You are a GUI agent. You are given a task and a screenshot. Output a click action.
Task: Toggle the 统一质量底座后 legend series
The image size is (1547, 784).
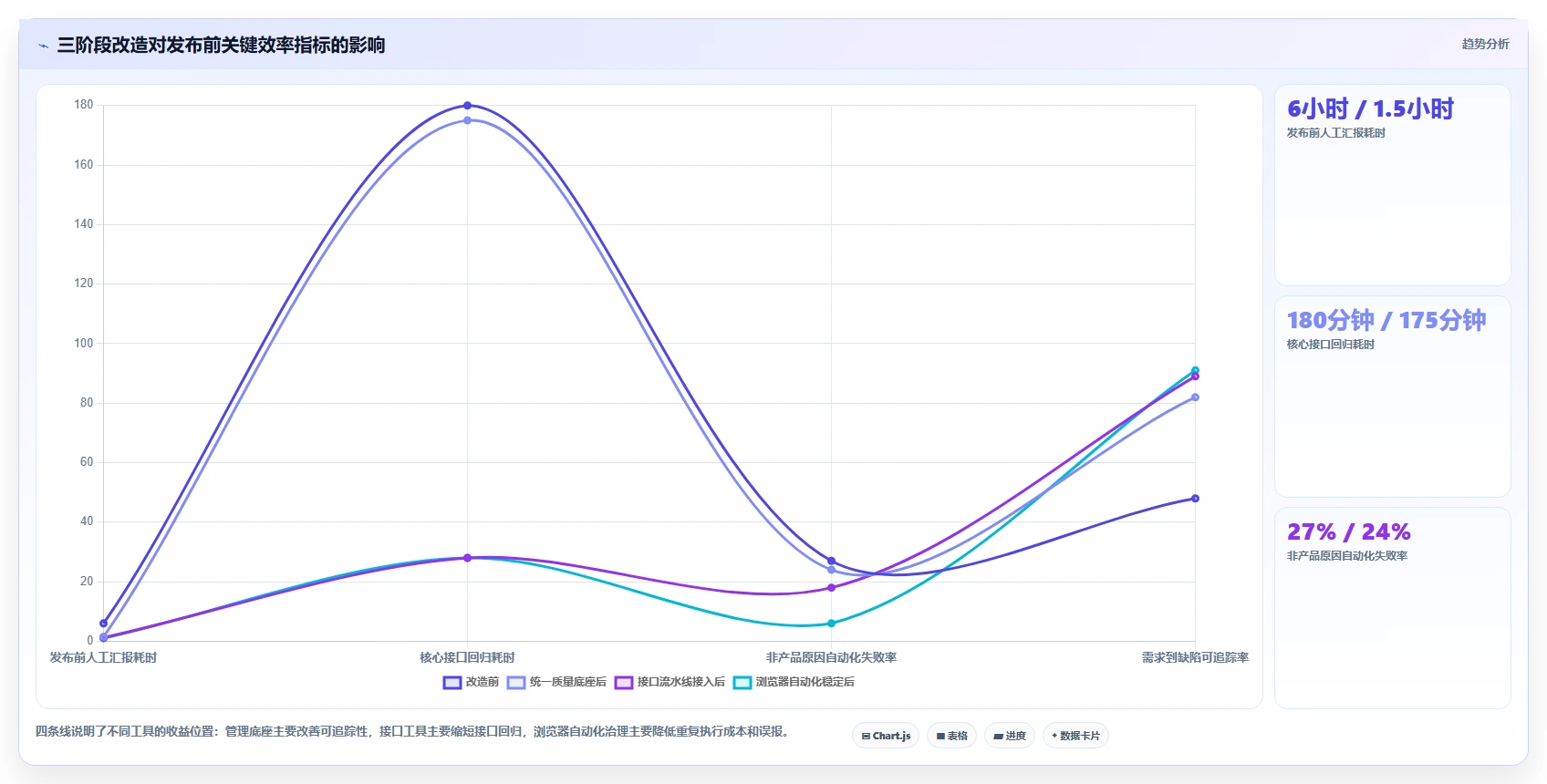pos(556,682)
